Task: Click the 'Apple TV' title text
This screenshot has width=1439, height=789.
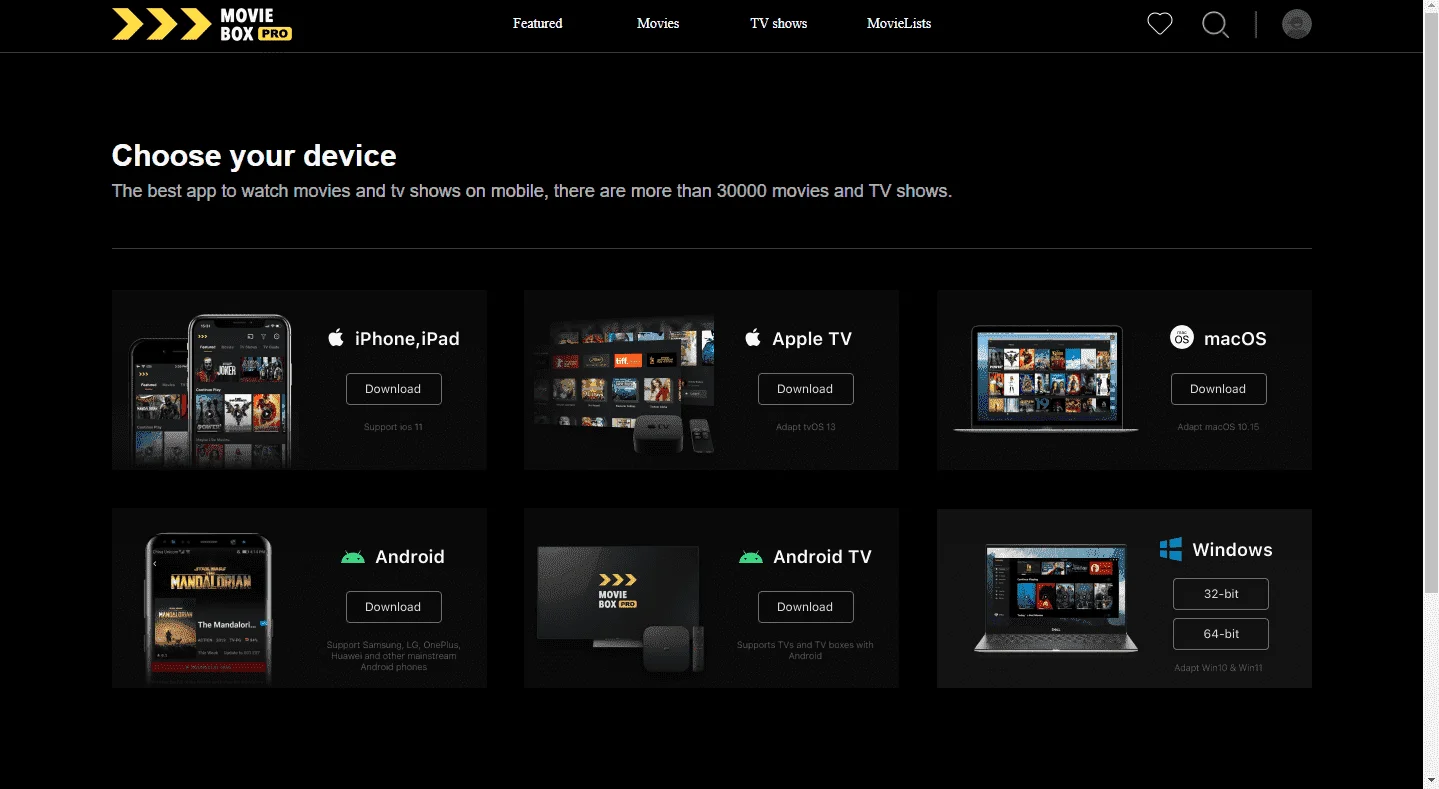Action: (812, 339)
